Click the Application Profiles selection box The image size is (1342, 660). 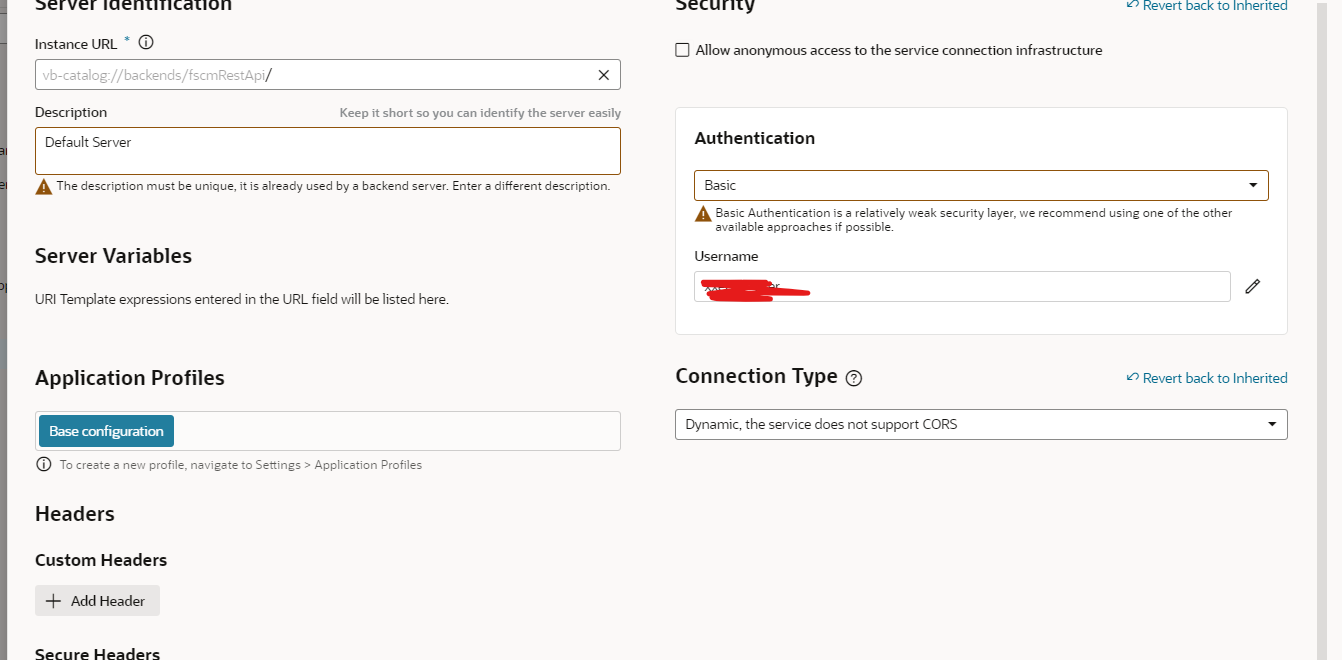pos(328,431)
